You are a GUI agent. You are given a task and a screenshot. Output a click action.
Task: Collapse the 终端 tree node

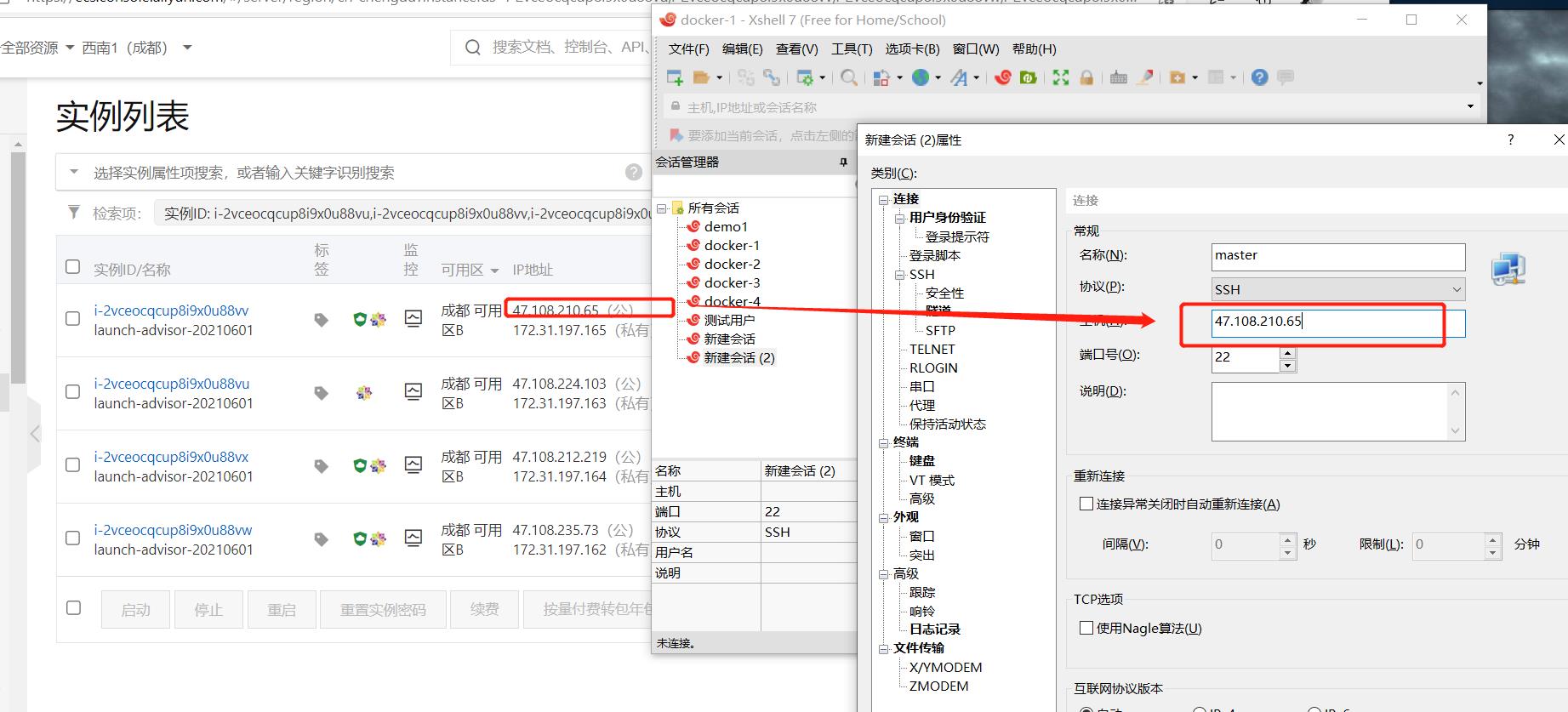[x=884, y=442]
